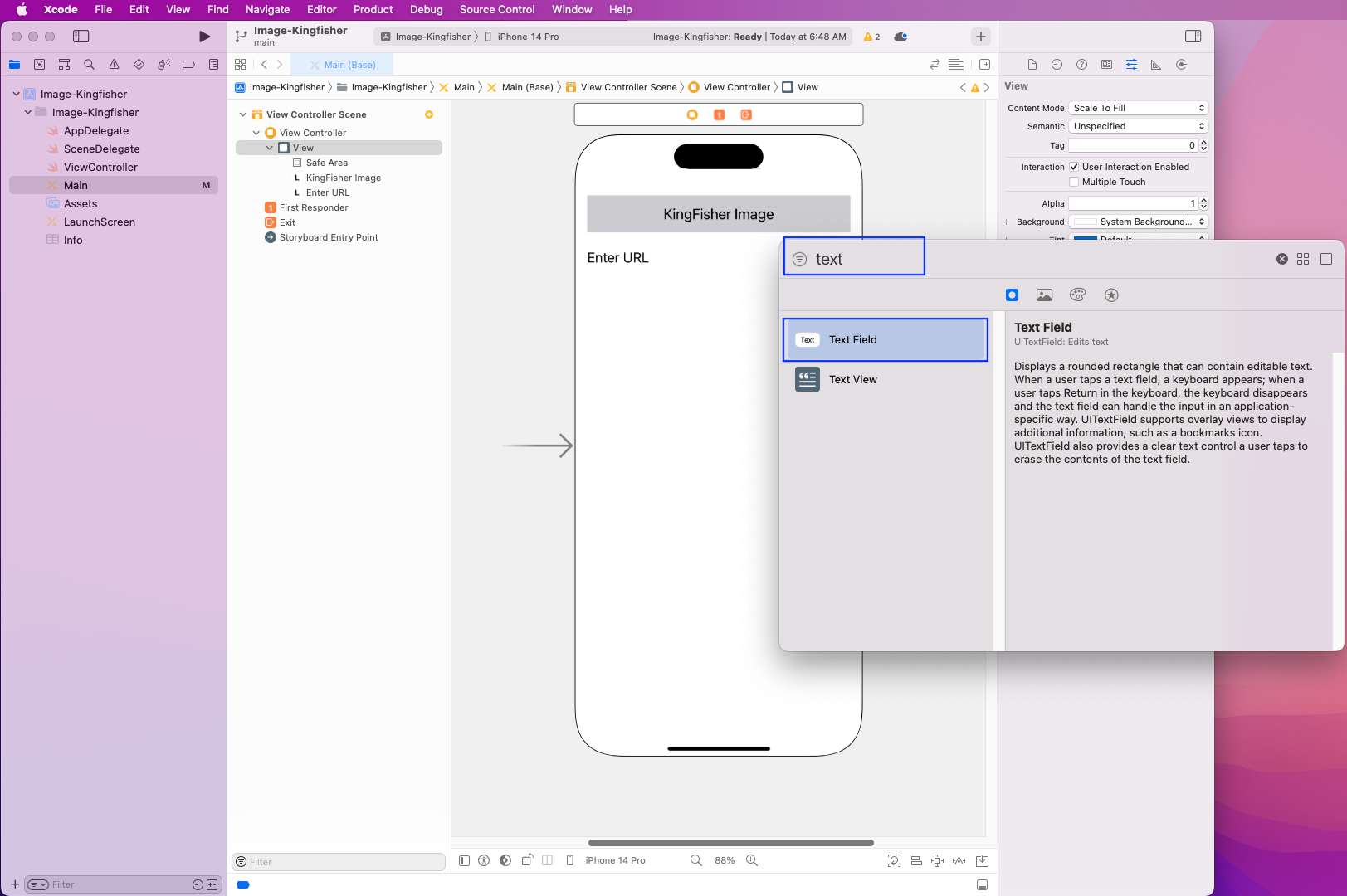The image size is (1347, 896).
Task: Select Enter URL label on canvas
Action: click(x=617, y=258)
